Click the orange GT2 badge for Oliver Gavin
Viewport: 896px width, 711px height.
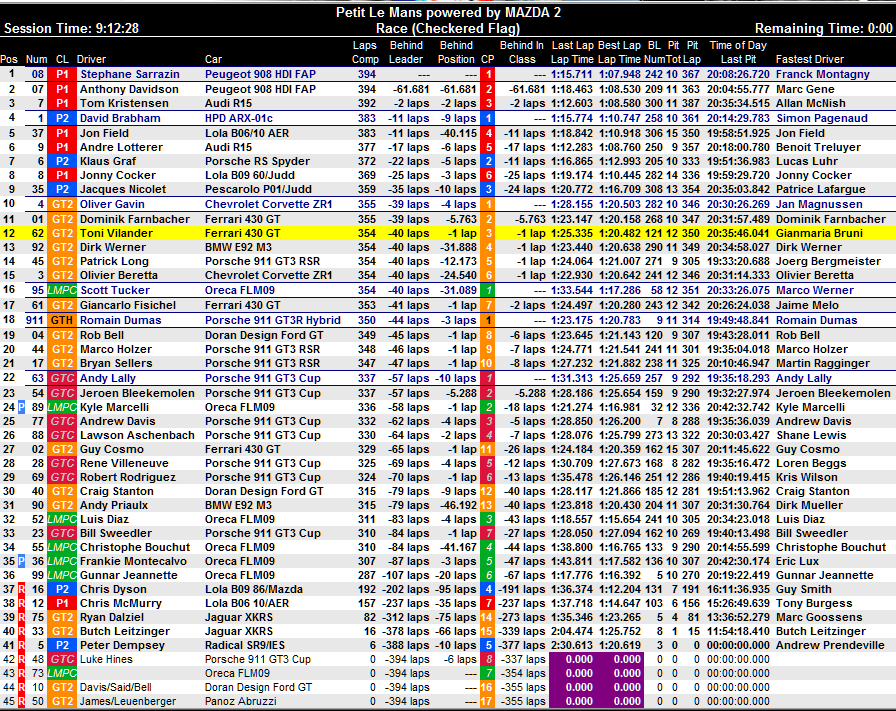[62, 205]
